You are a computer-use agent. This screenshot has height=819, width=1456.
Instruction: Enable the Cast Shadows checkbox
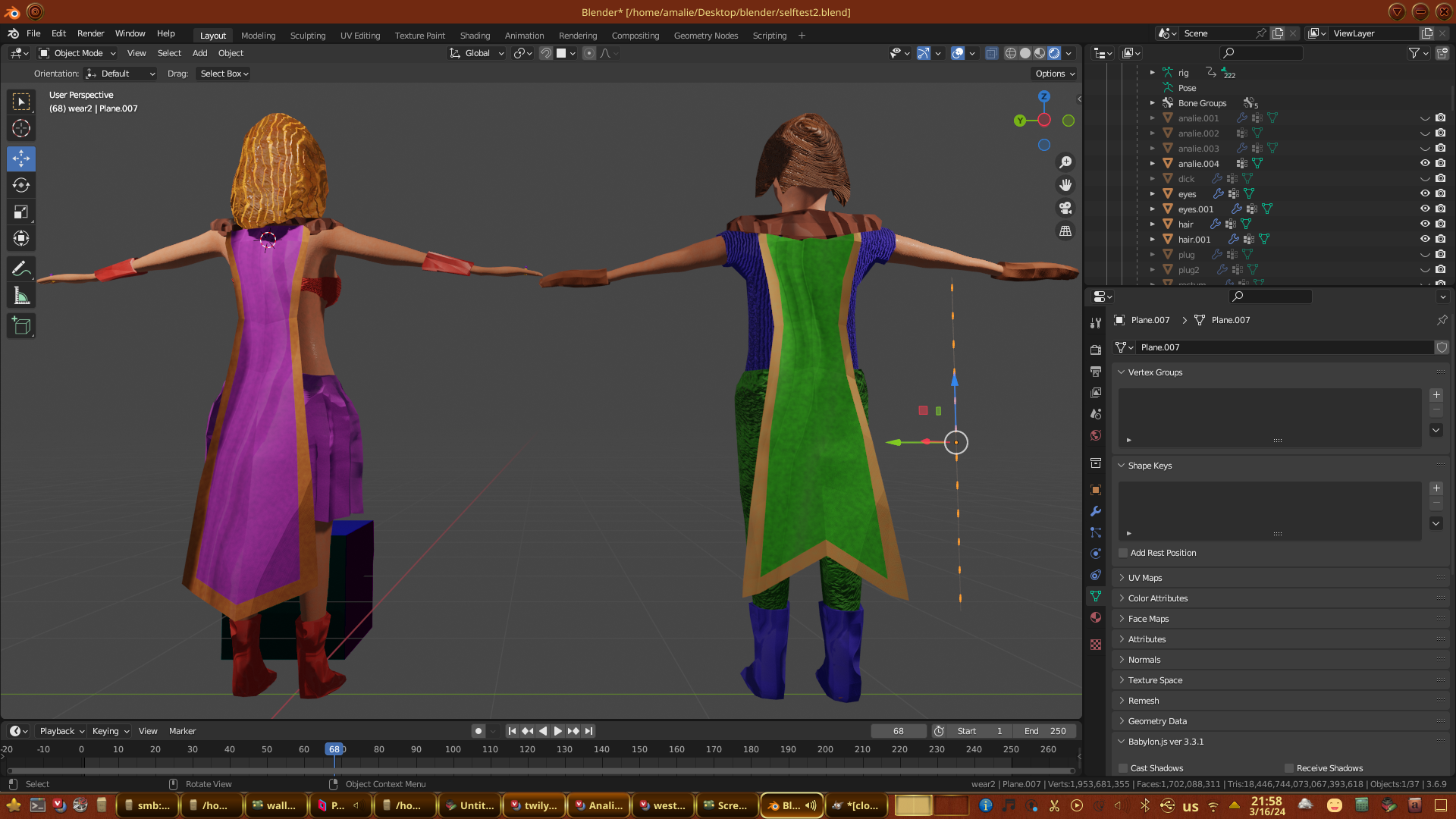pyautogui.click(x=1123, y=768)
